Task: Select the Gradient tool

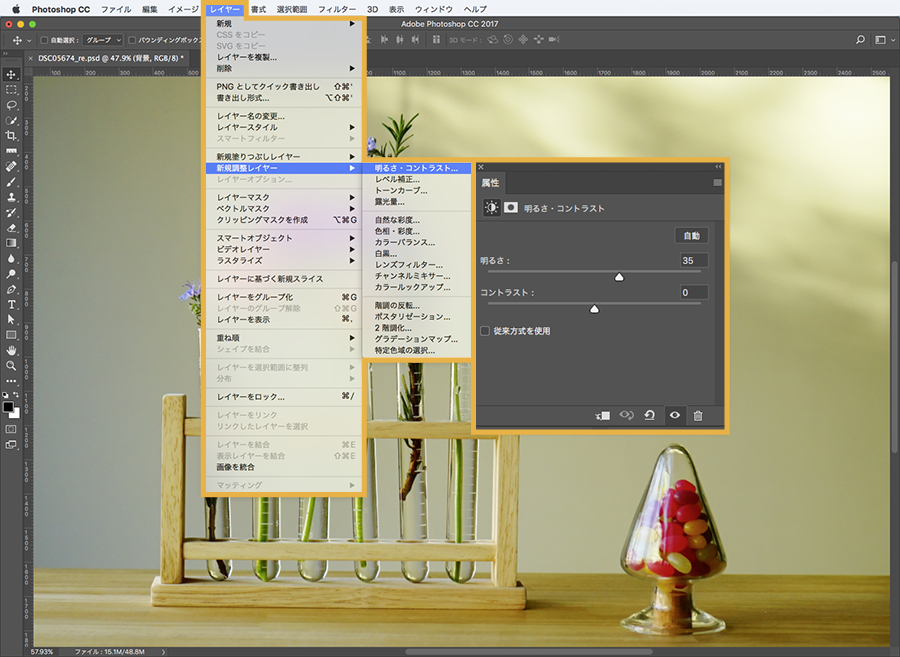Action: (11, 243)
